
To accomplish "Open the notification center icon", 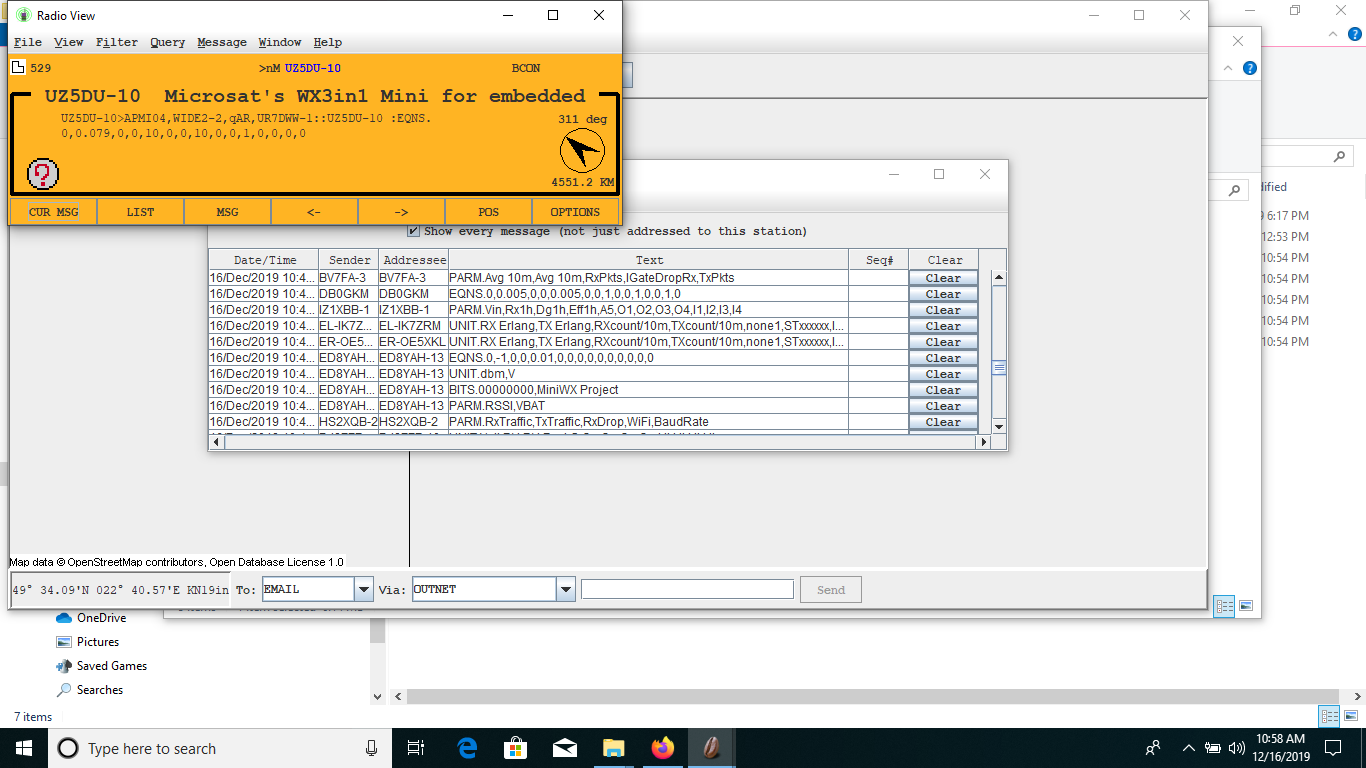I will pyautogui.click(x=1332, y=748).
